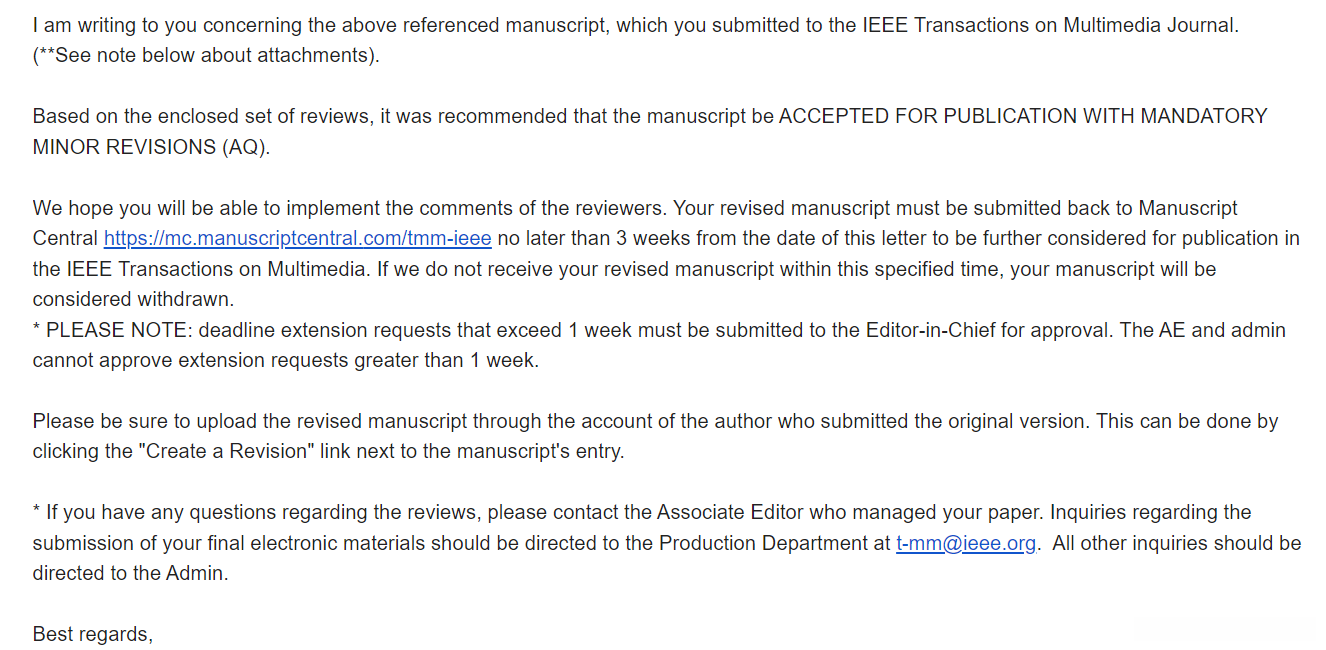Click the t-mm@ieee.org email link
The image size is (1326, 650).
[966, 543]
